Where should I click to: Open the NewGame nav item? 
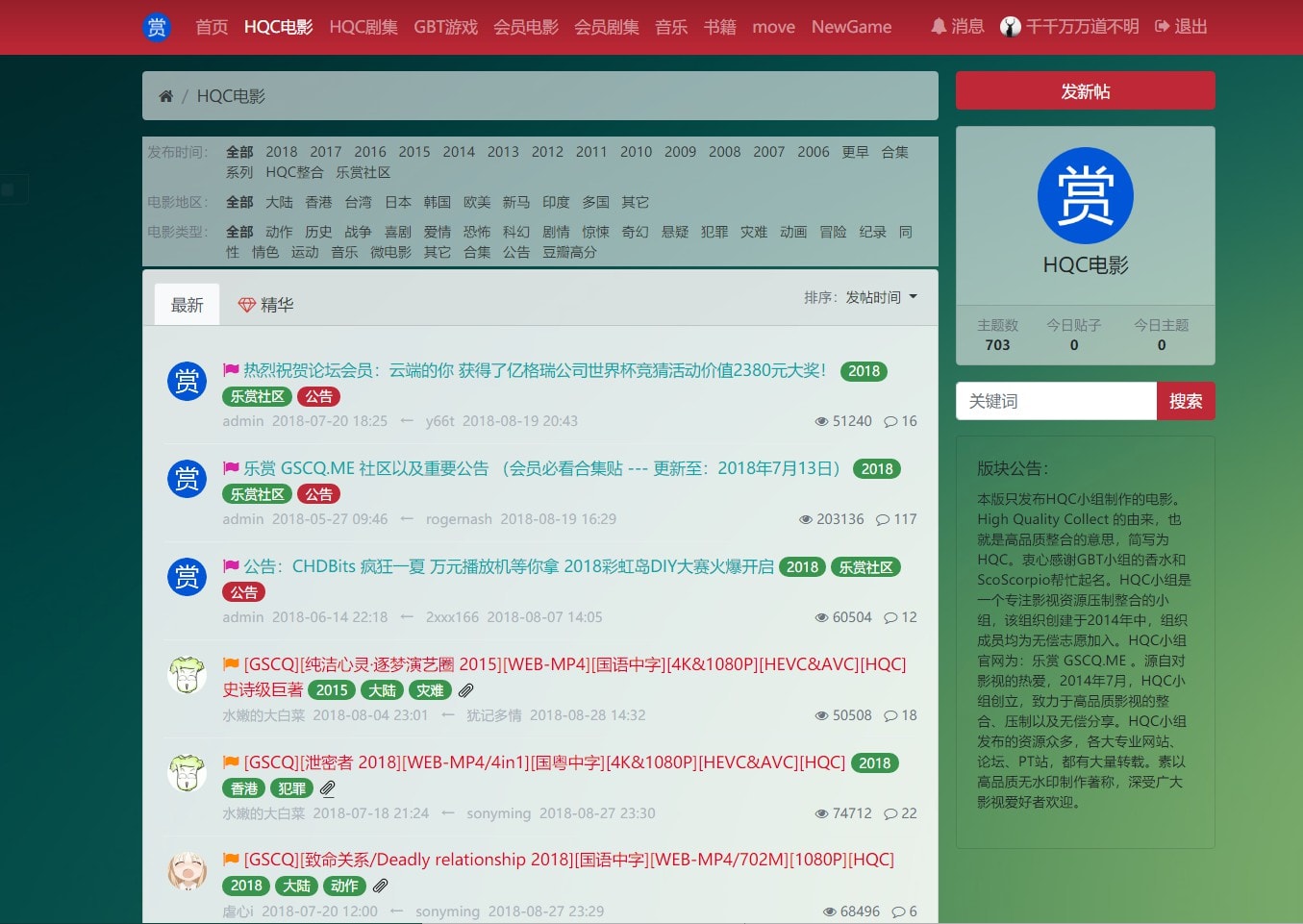click(x=851, y=27)
